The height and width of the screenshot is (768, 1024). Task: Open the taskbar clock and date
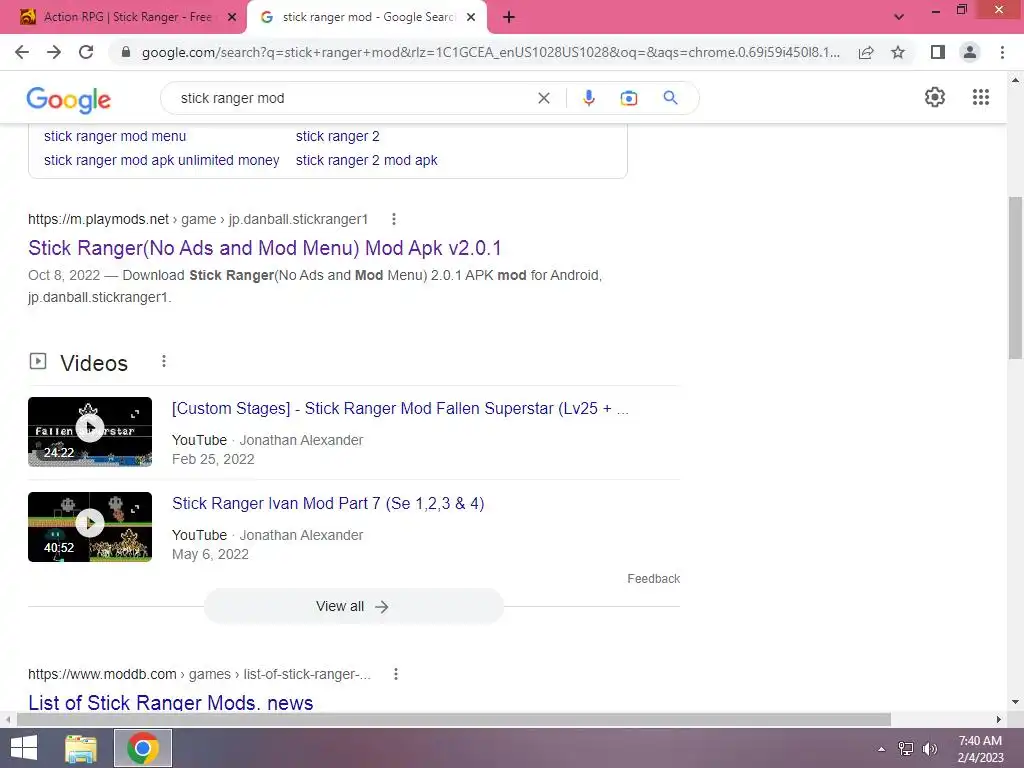click(980, 749)
